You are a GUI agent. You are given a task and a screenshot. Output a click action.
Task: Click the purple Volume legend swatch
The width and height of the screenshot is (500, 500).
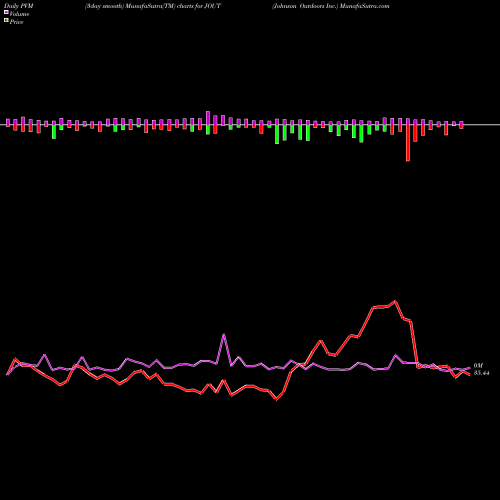(6, 13)
